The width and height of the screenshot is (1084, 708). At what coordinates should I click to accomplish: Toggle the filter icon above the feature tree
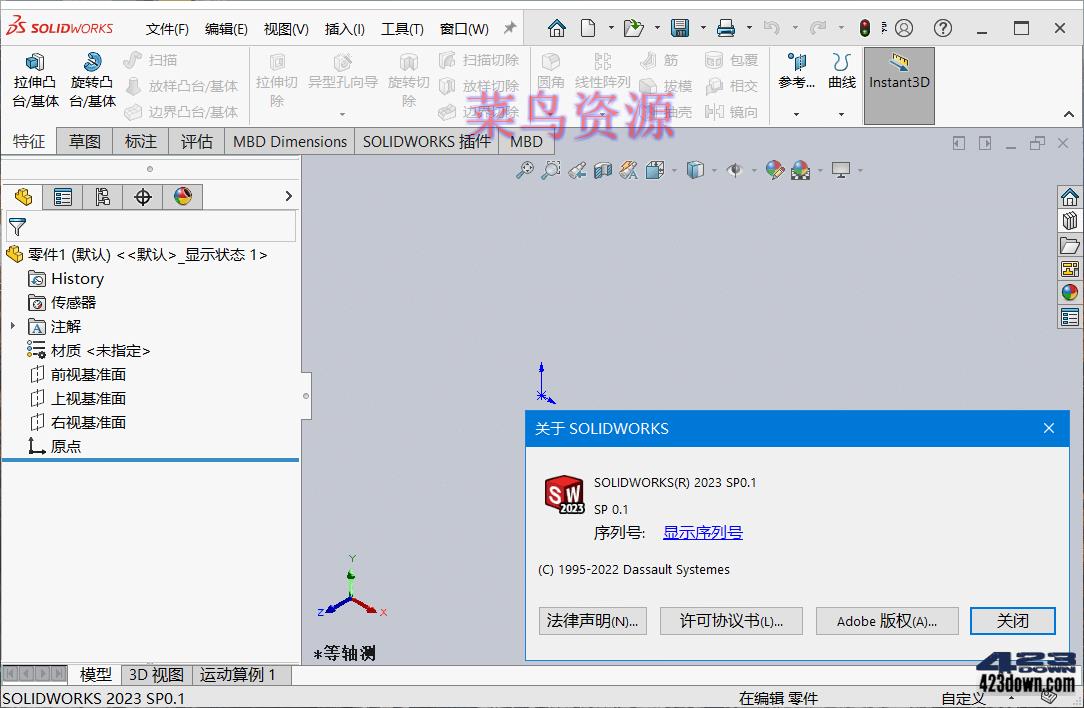click(18, 226)
